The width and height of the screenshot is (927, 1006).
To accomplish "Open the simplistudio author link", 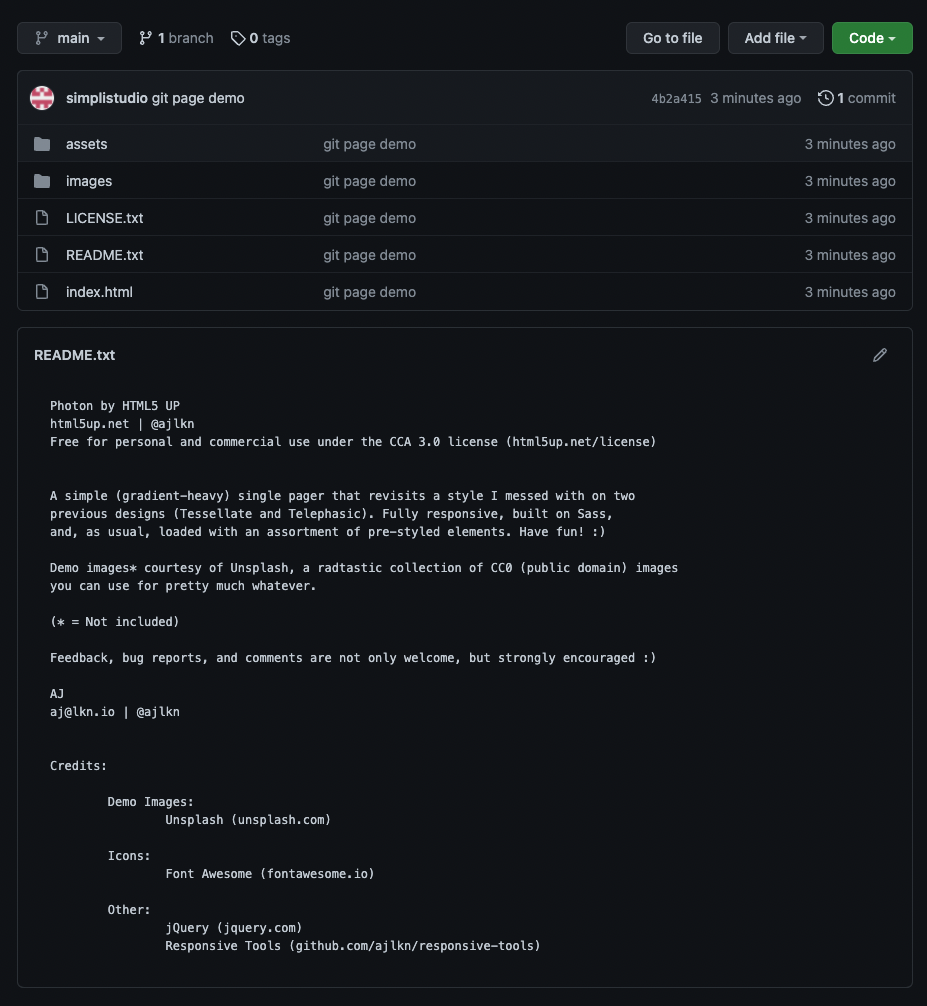I will point(106,98).
